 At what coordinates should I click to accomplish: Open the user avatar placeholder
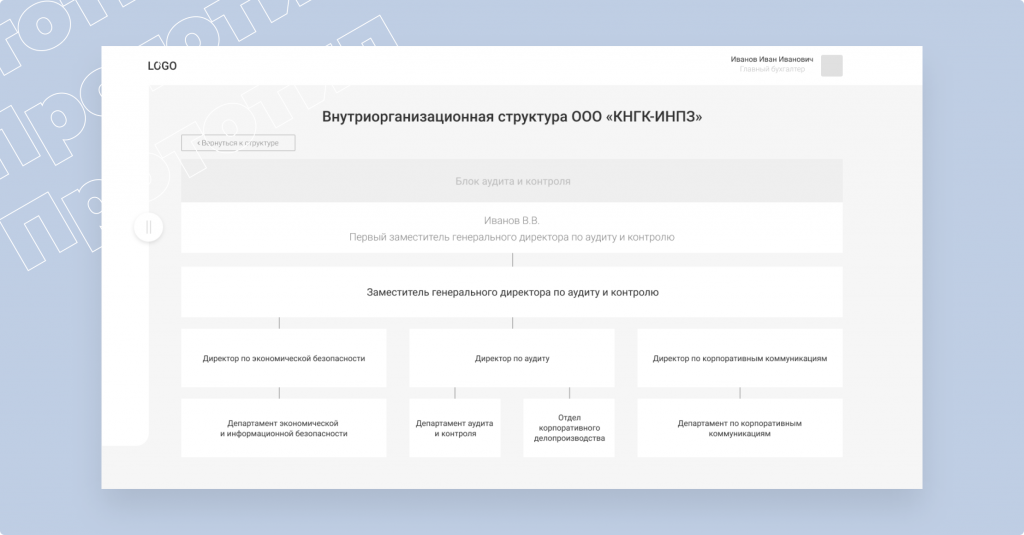(x=831, y=66)
